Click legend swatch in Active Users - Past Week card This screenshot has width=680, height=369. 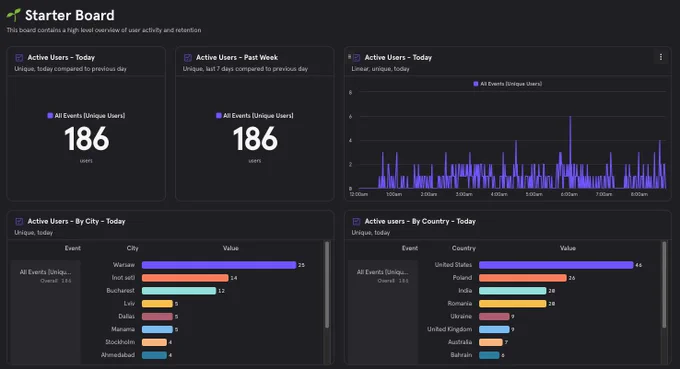219,115
